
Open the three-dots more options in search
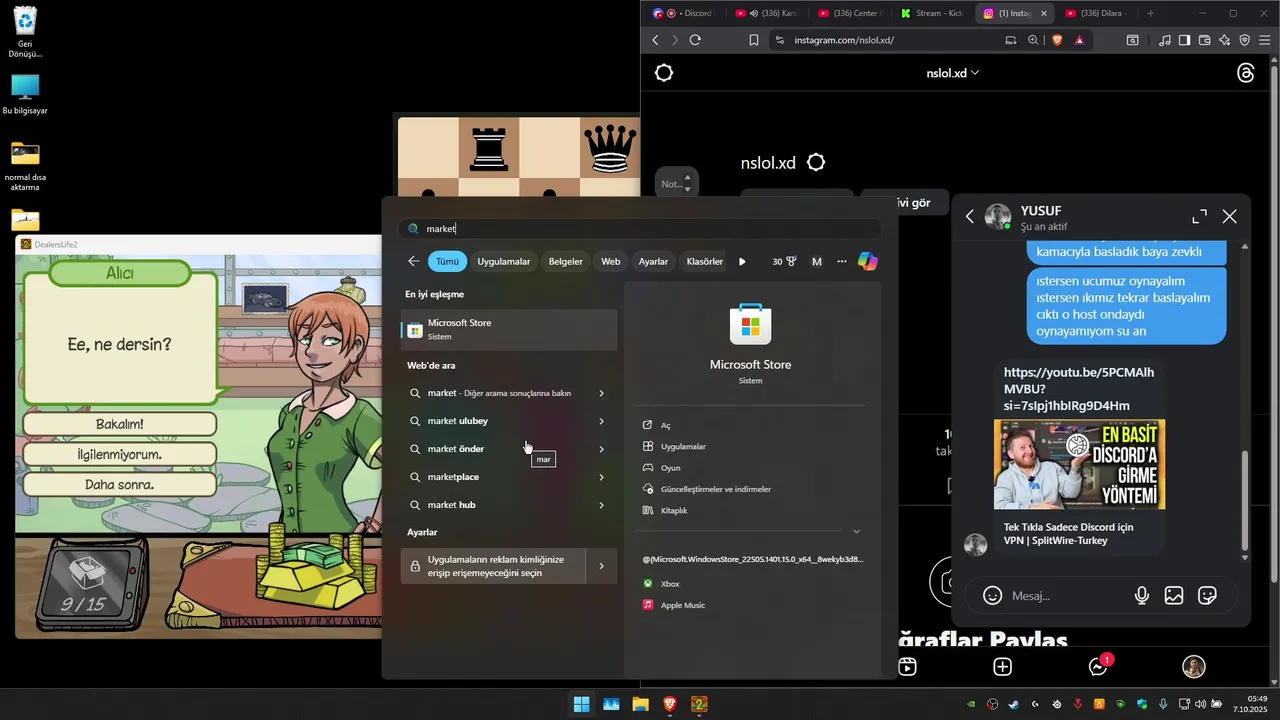(x=842, y=261)
